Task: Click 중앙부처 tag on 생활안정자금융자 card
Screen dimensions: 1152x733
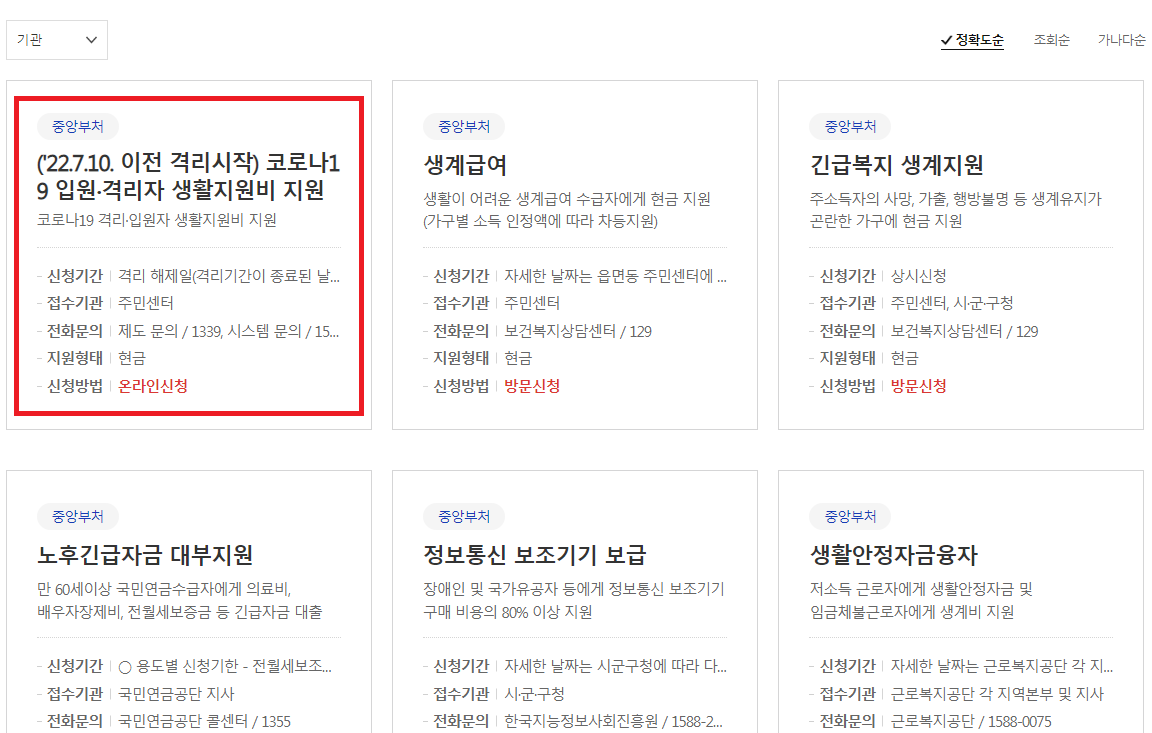Action: [x=850, y=516]
